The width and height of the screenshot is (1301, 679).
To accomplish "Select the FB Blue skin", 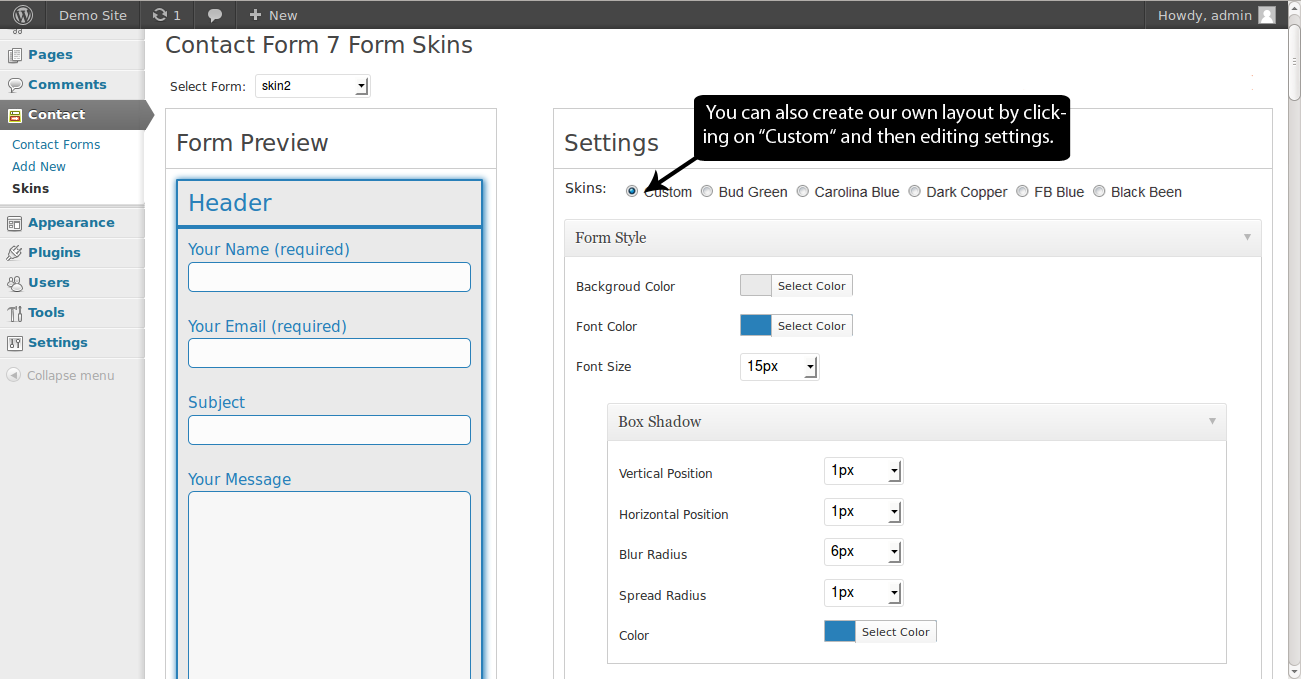I will 1023,192.
